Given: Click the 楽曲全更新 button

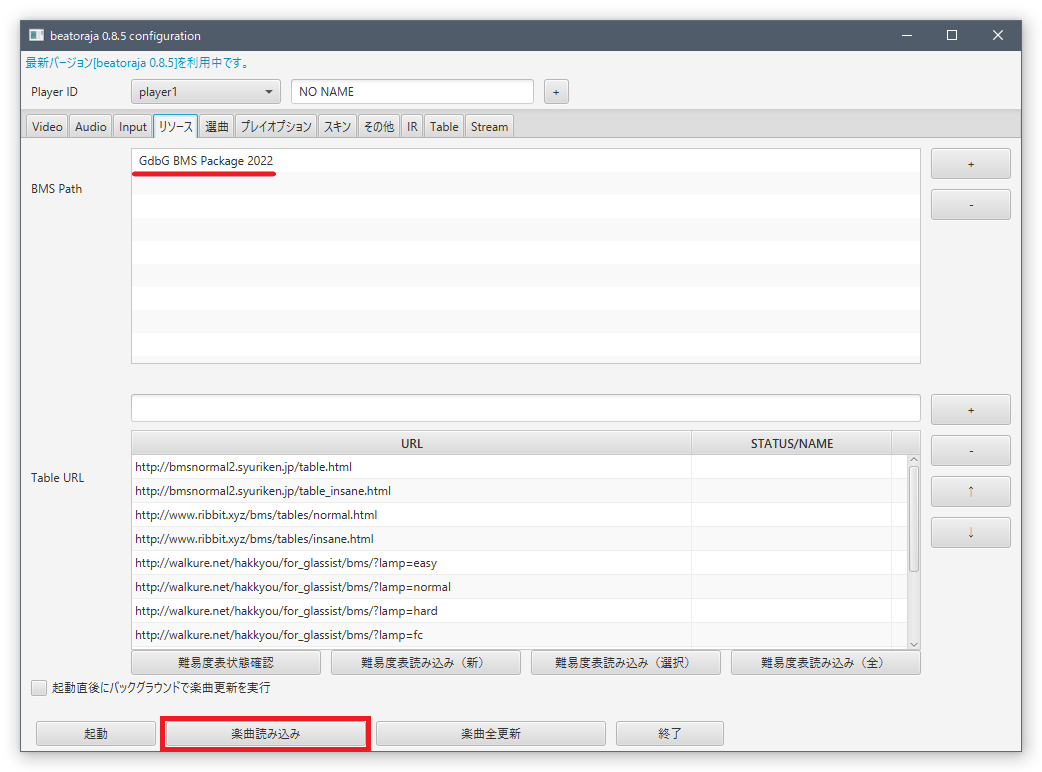Looking at the screenshot, I should (490, 733).
